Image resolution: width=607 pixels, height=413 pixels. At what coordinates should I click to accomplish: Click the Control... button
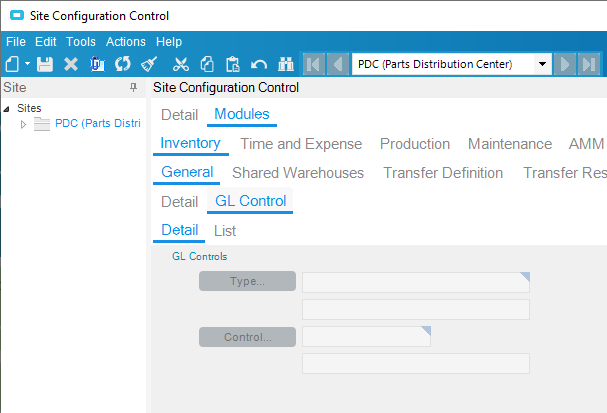tap(247, 337)
